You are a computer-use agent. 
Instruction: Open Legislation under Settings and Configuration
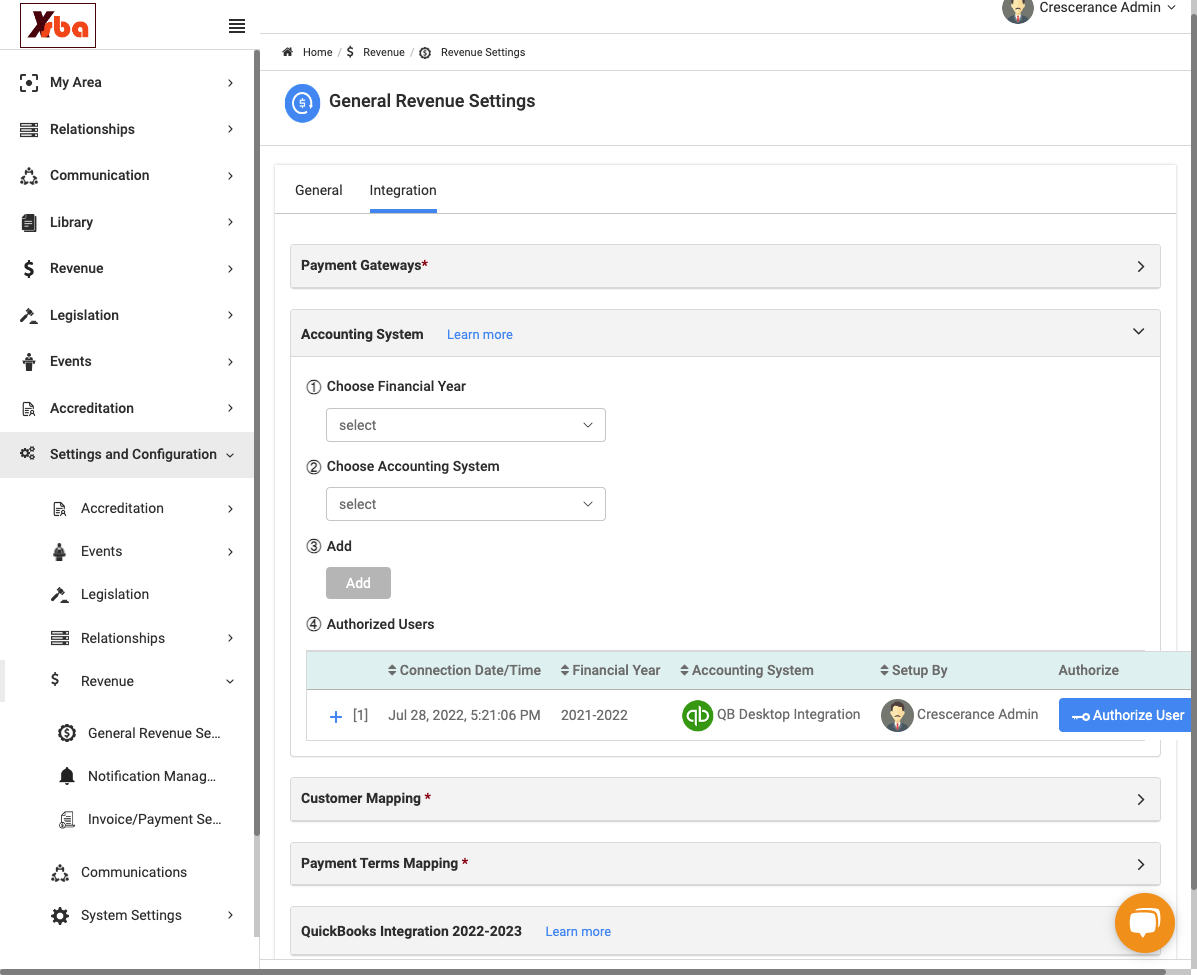click(115, 594)
